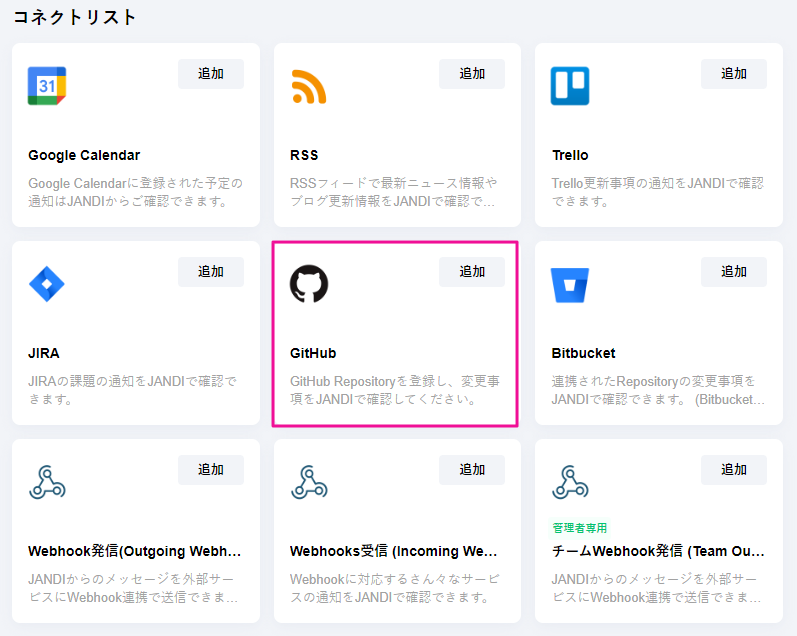Click the GitHub Repositoryを登録し description
Viewport: 797px width, 636px height.
click(395, 390)
